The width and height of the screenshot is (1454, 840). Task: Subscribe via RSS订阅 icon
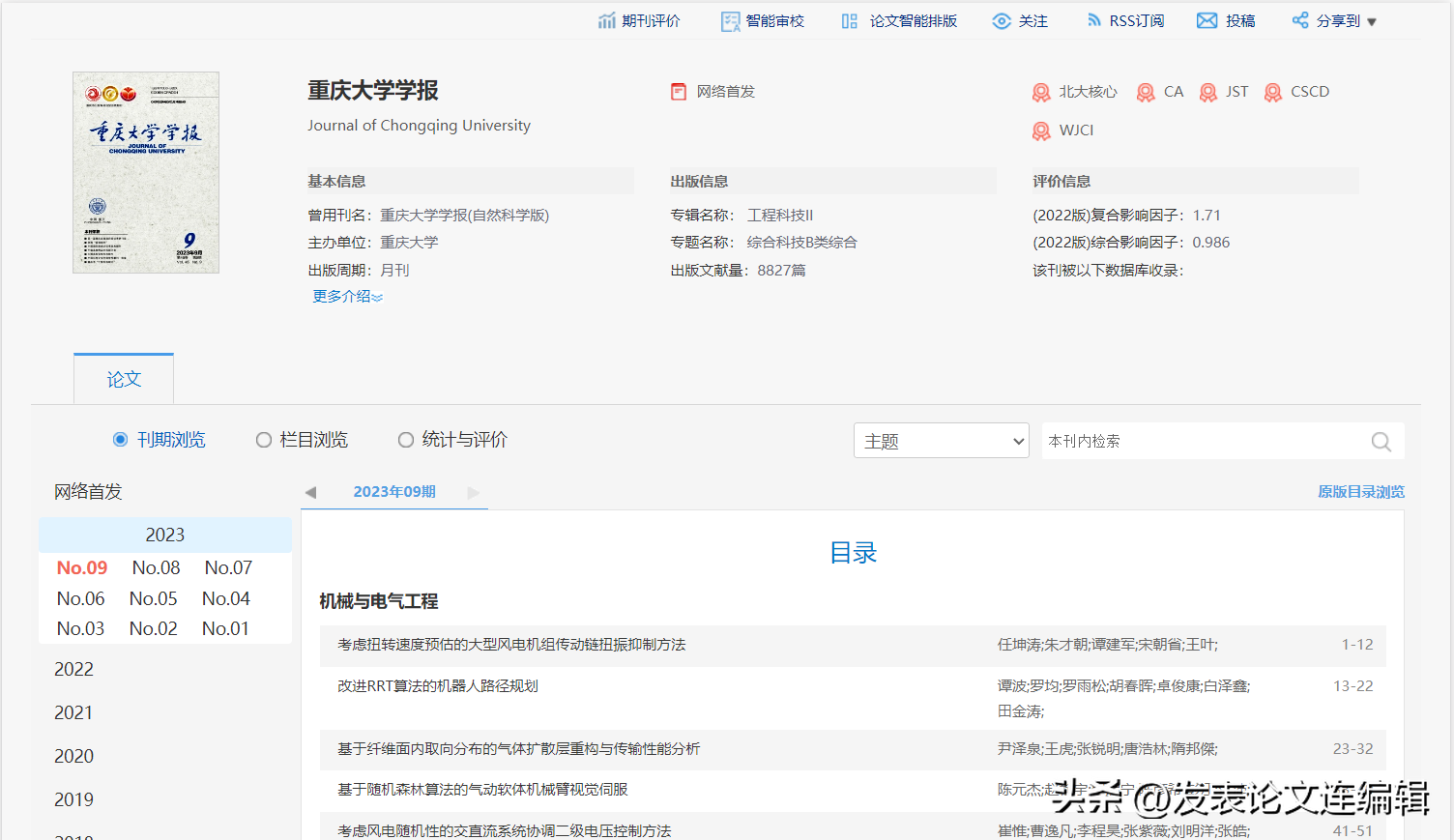(1093, 20)
